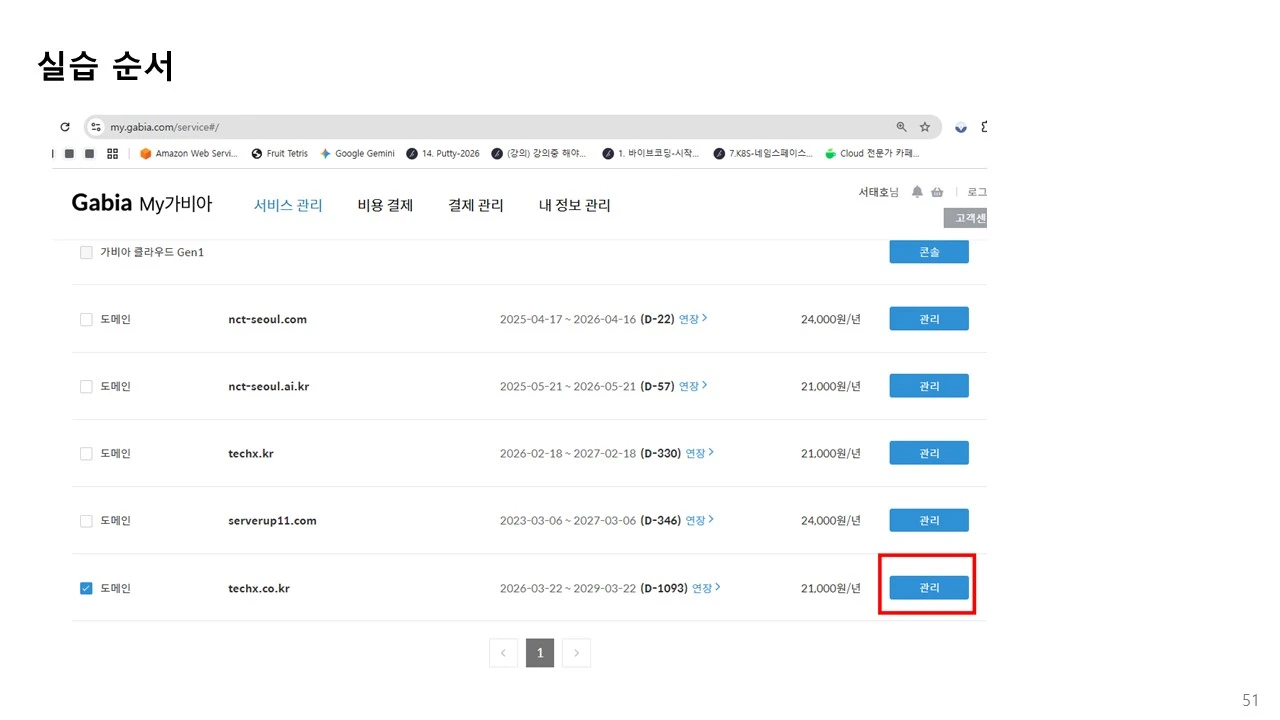Open the 결제 관리 menu

coord(476,205)
